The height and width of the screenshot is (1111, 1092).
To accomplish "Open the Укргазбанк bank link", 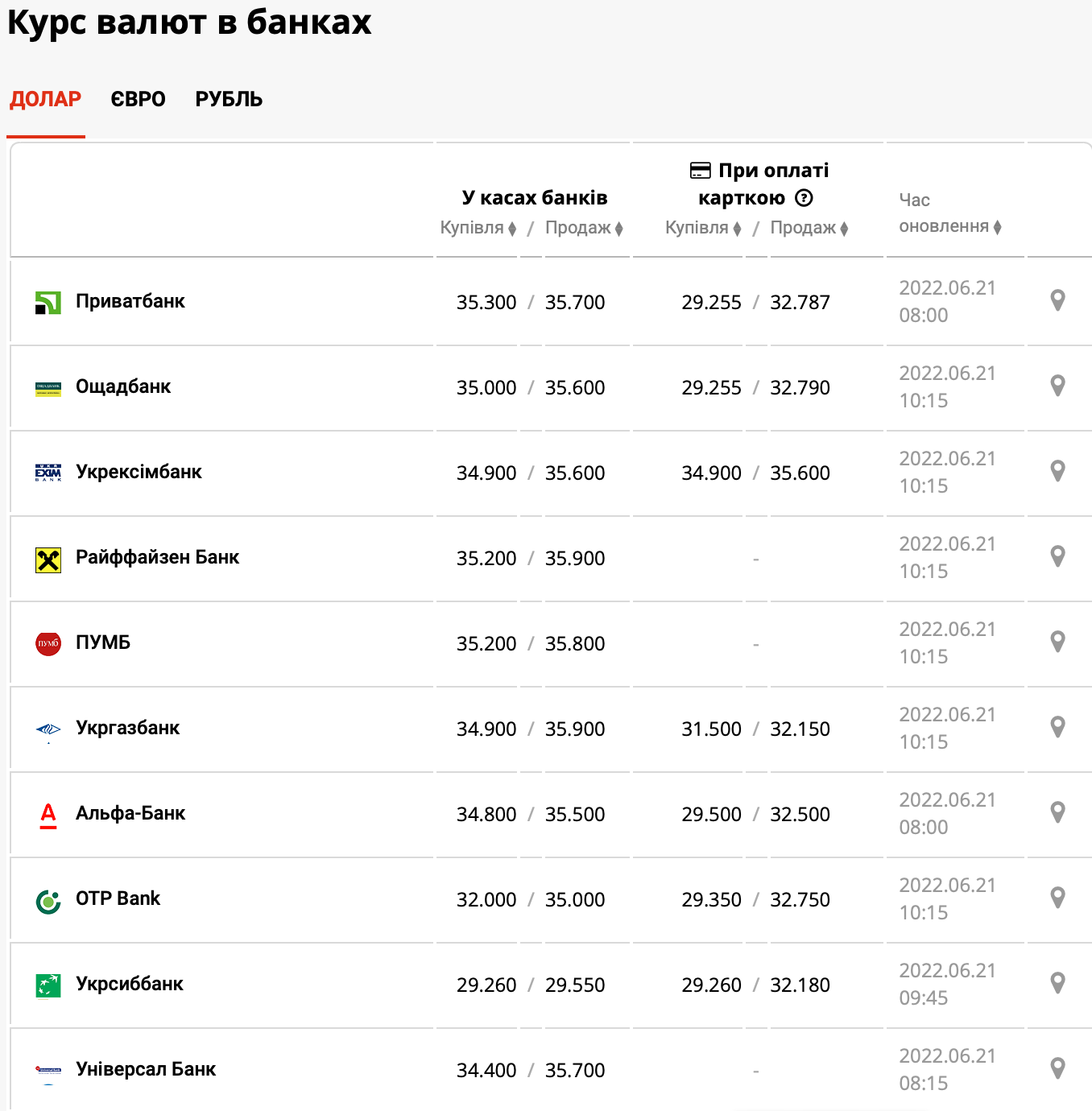I will pos(127,728).
